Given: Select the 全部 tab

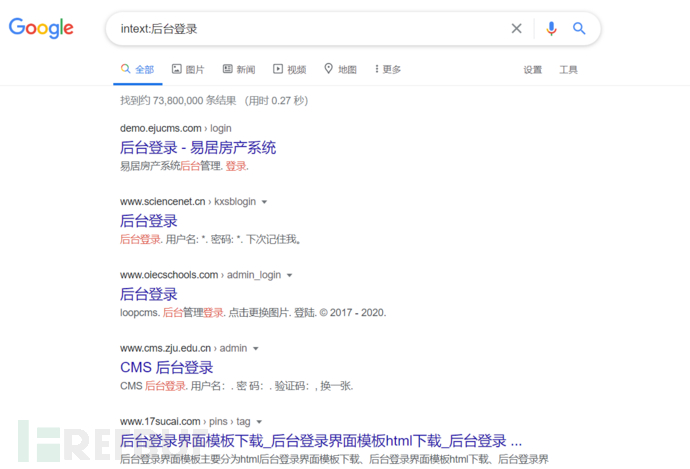Looking at the screenshot, I should [x=138, y=70].
